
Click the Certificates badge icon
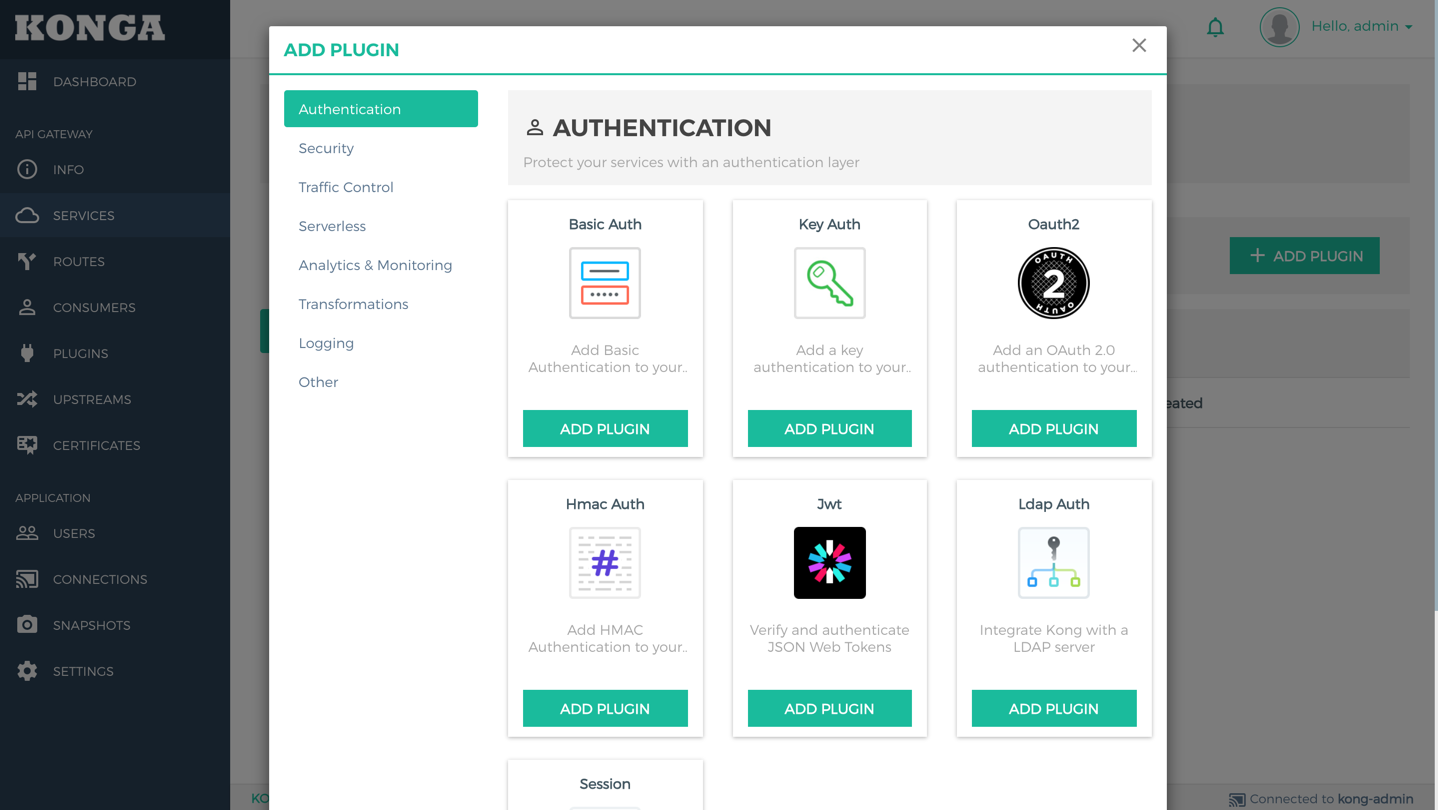(27, 446)
